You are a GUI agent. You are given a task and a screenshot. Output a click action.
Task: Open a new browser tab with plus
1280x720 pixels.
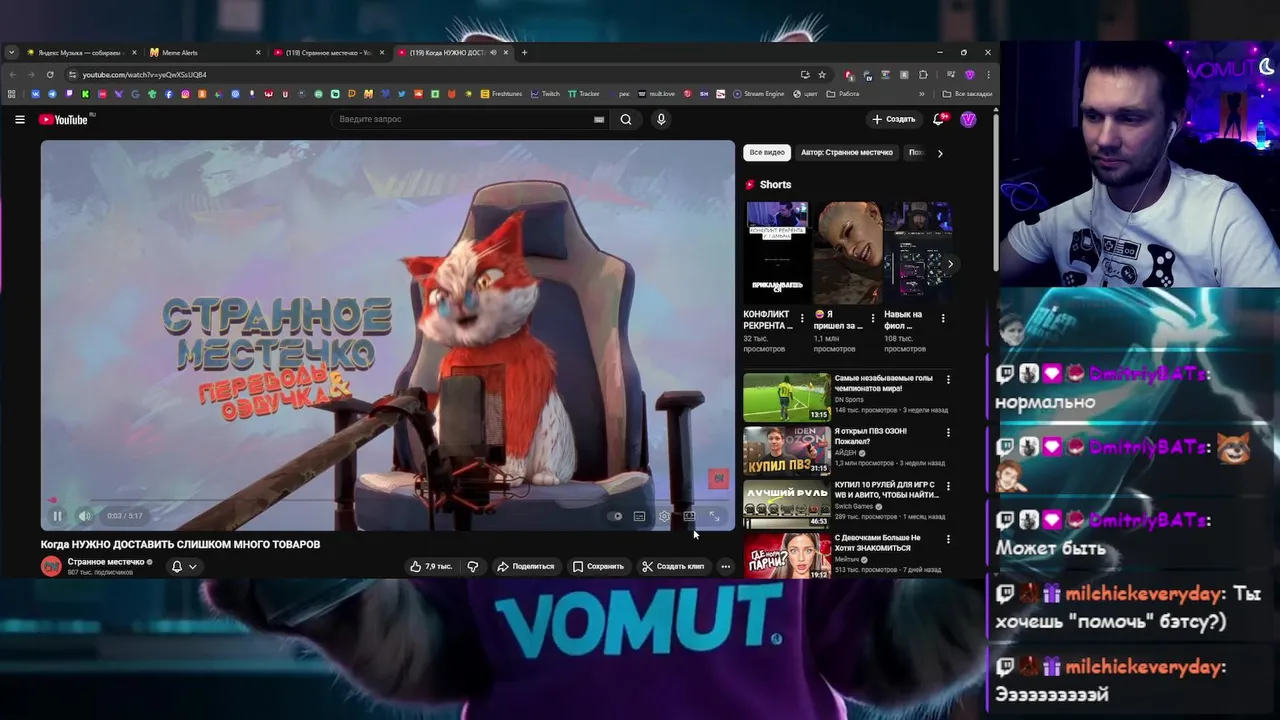[524, 52]
